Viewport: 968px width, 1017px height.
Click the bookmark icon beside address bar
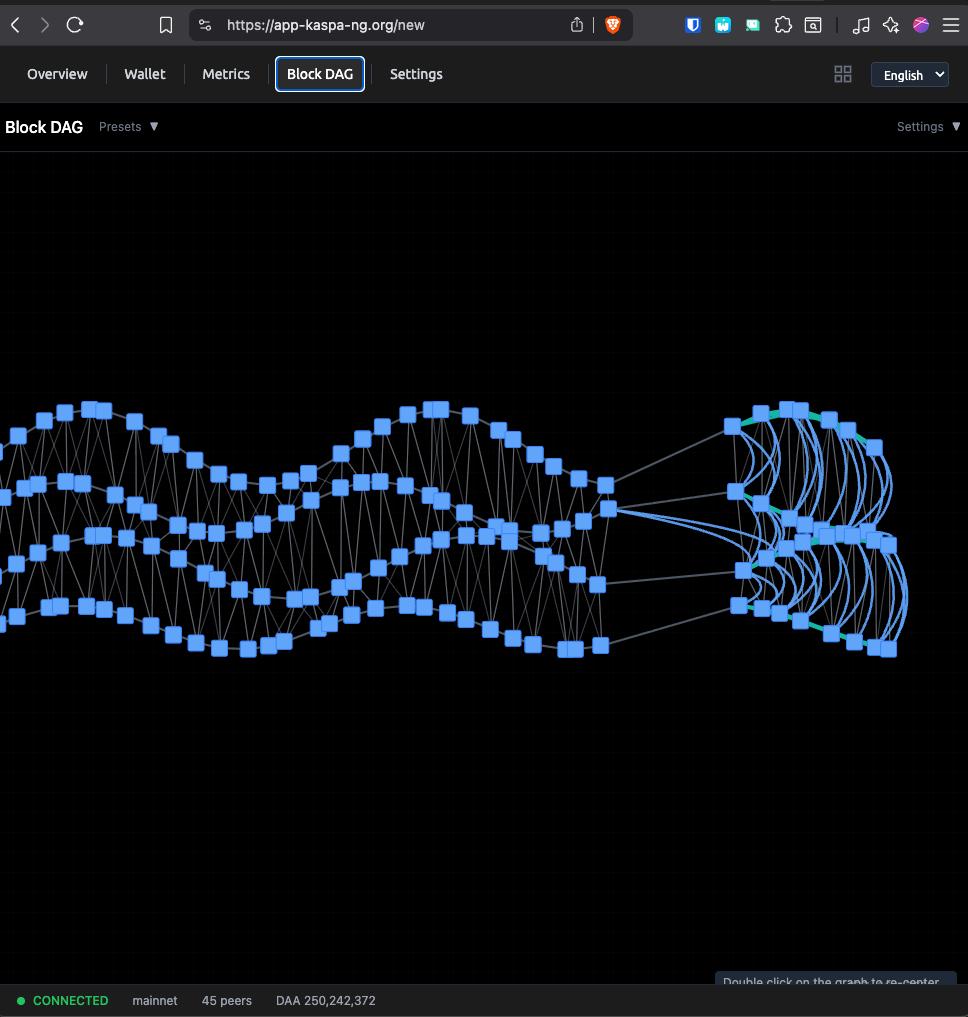[166, 25]
